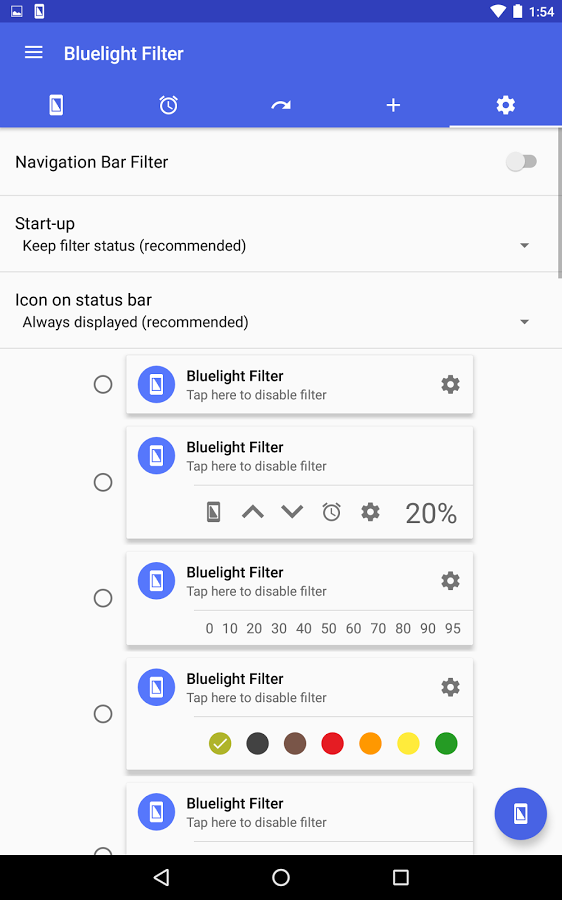562x900 pixels.
Task: Tap opacity value 50 in notification preview
Action: [x=328, y=629]
